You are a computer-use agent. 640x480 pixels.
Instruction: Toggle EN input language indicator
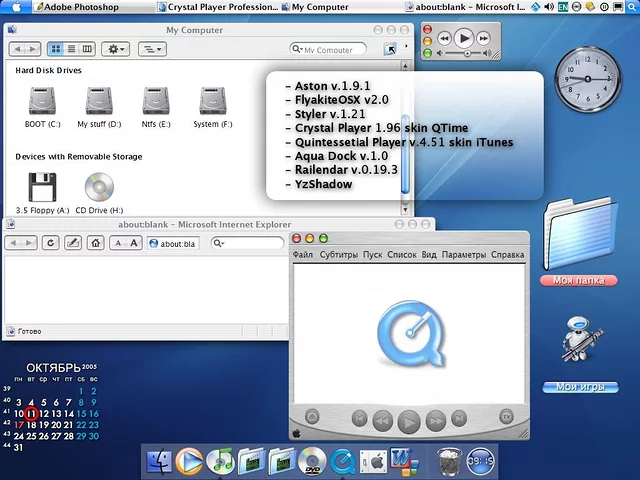tap(563, 7)
